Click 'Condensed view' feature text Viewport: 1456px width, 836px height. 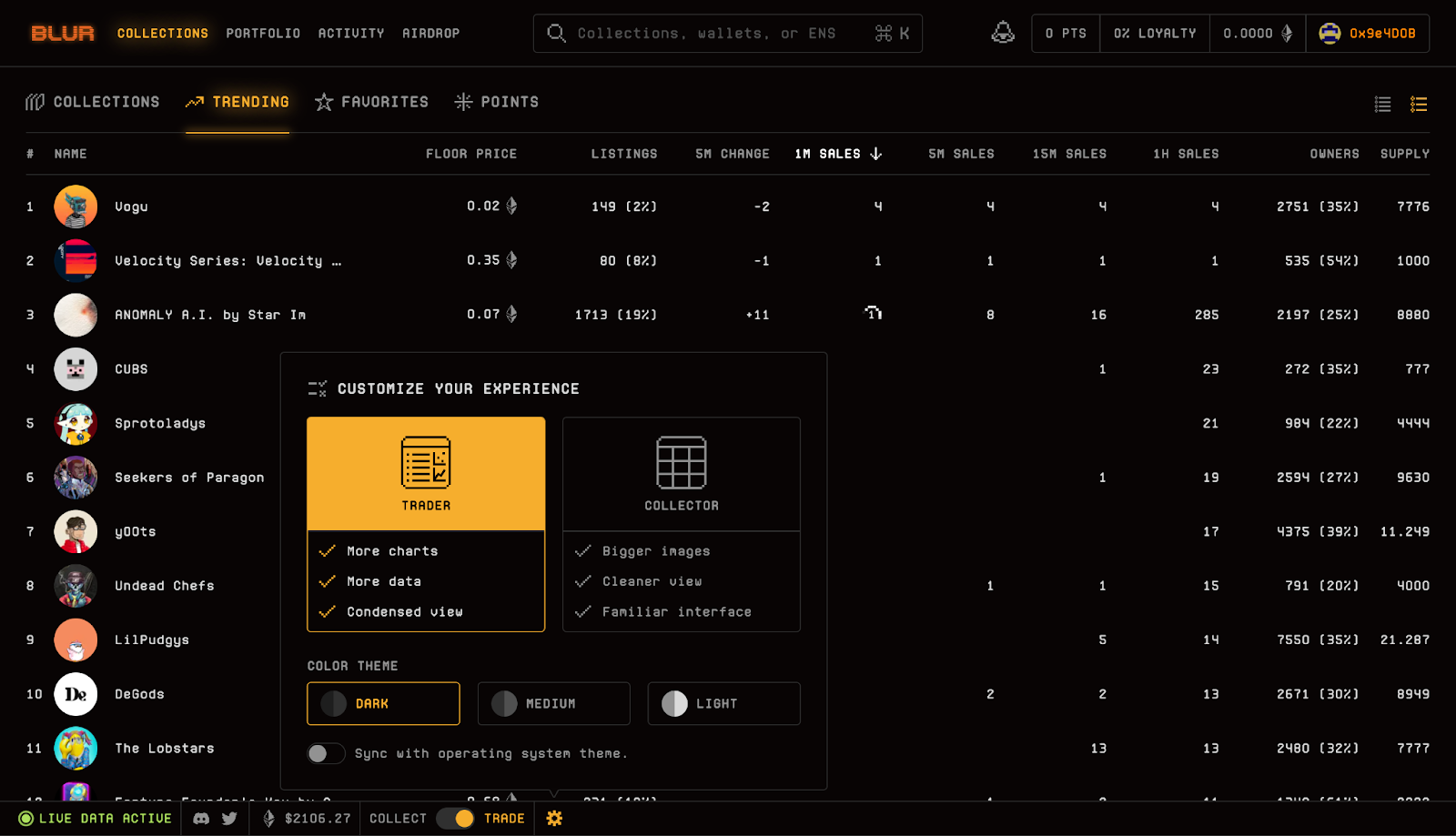(405, 612)
